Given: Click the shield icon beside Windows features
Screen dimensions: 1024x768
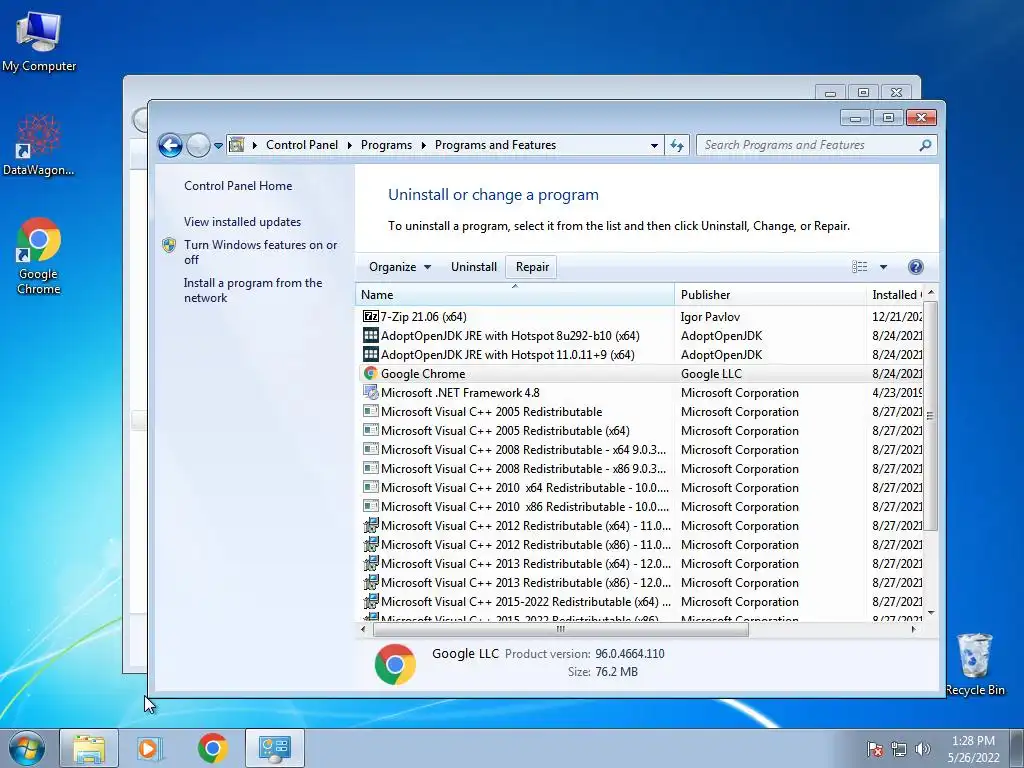Looking at the screenshot, I should click(x=169, y=245).
